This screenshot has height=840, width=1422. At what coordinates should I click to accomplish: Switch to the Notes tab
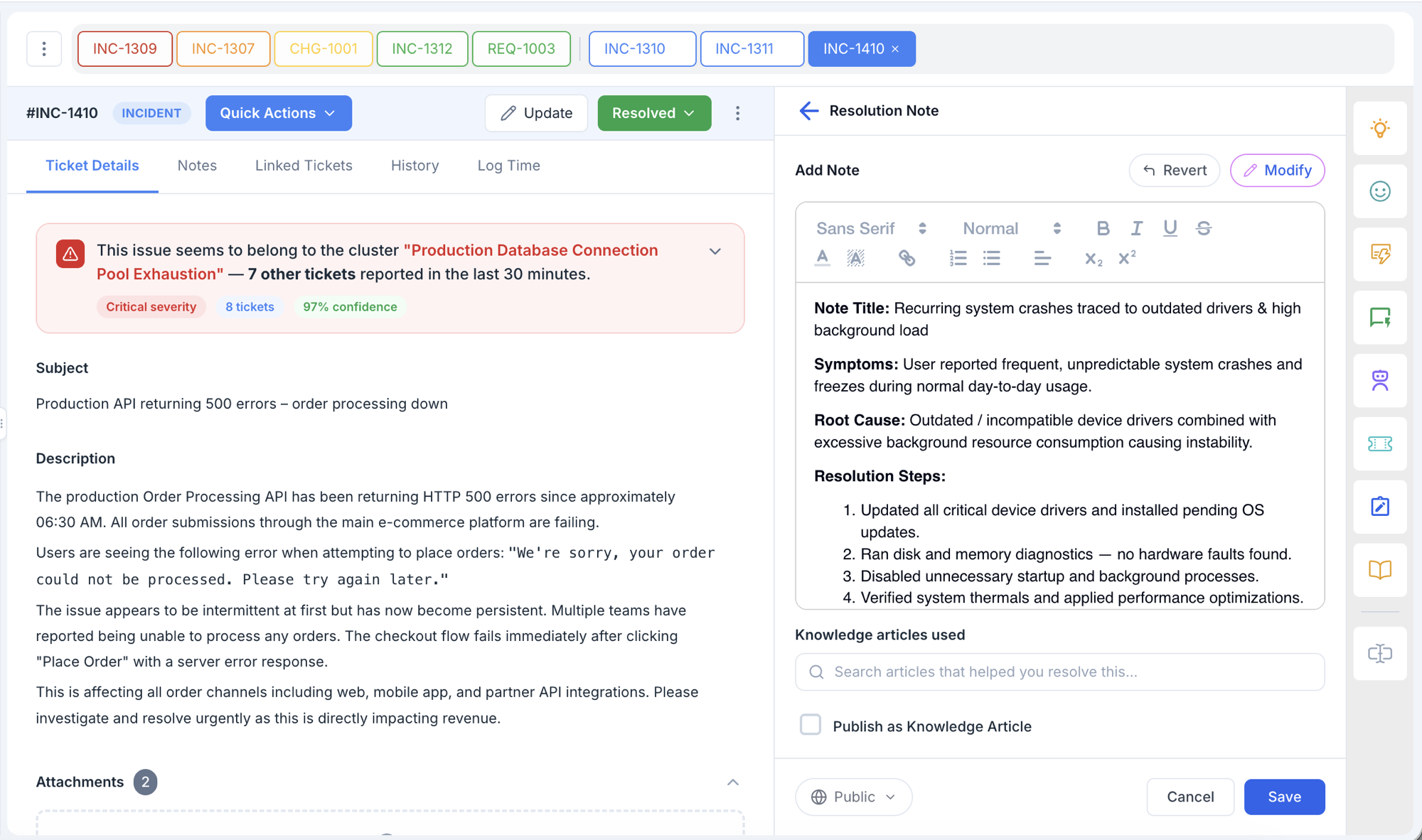[197, 166]
